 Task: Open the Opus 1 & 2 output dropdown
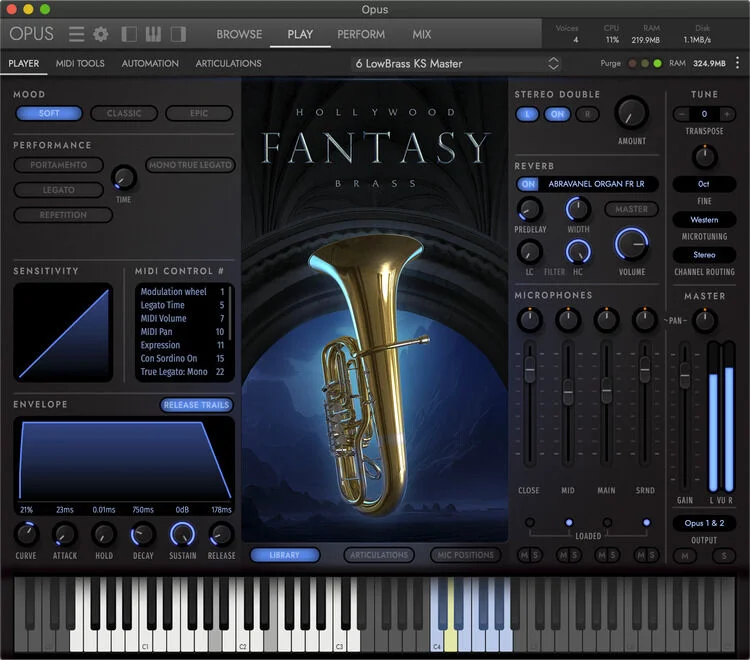tap(704, 523)
